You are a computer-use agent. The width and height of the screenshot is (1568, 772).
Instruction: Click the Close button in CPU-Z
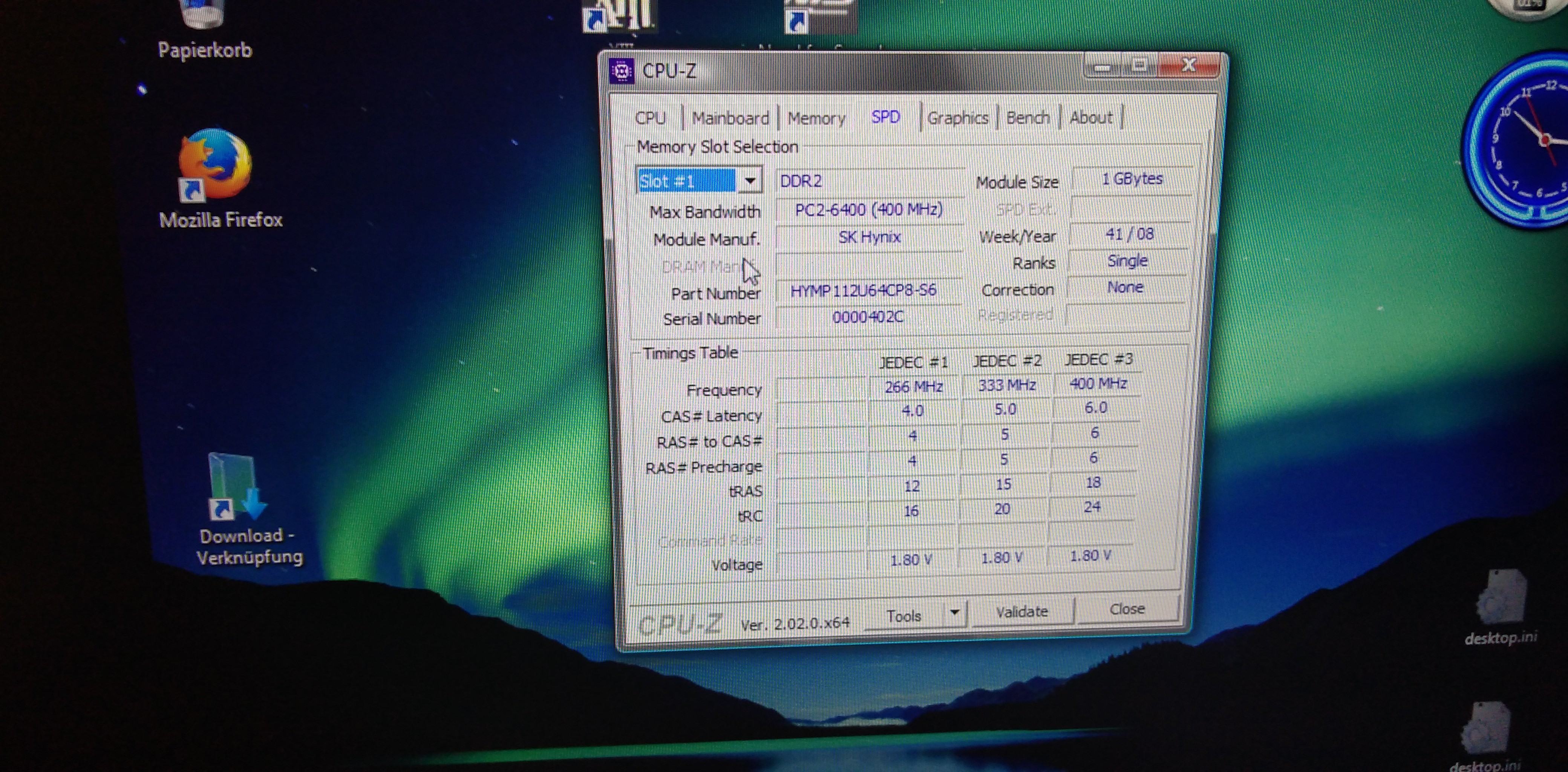(x=1127, y=608)
